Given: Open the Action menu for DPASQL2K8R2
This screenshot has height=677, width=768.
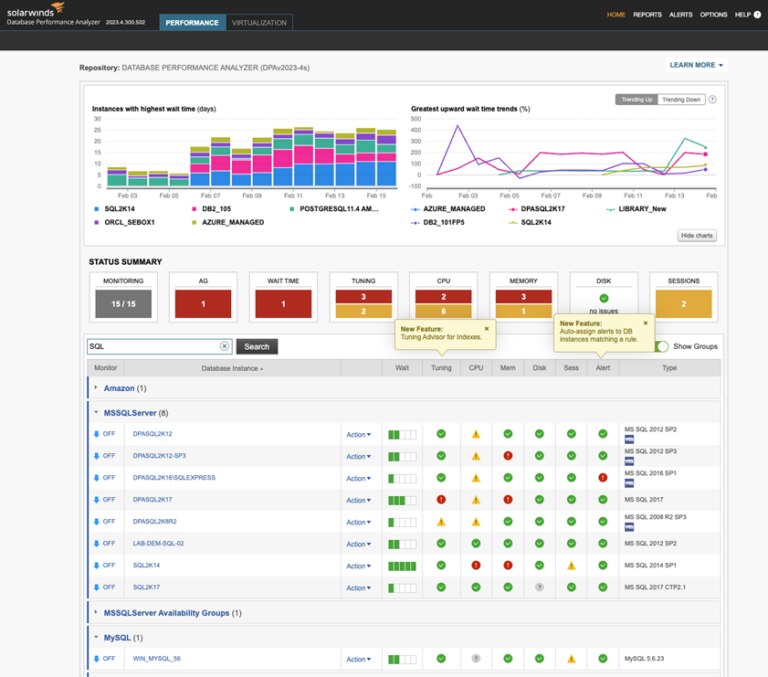Looking at the screenshot, I should click(x=359, y=522).
